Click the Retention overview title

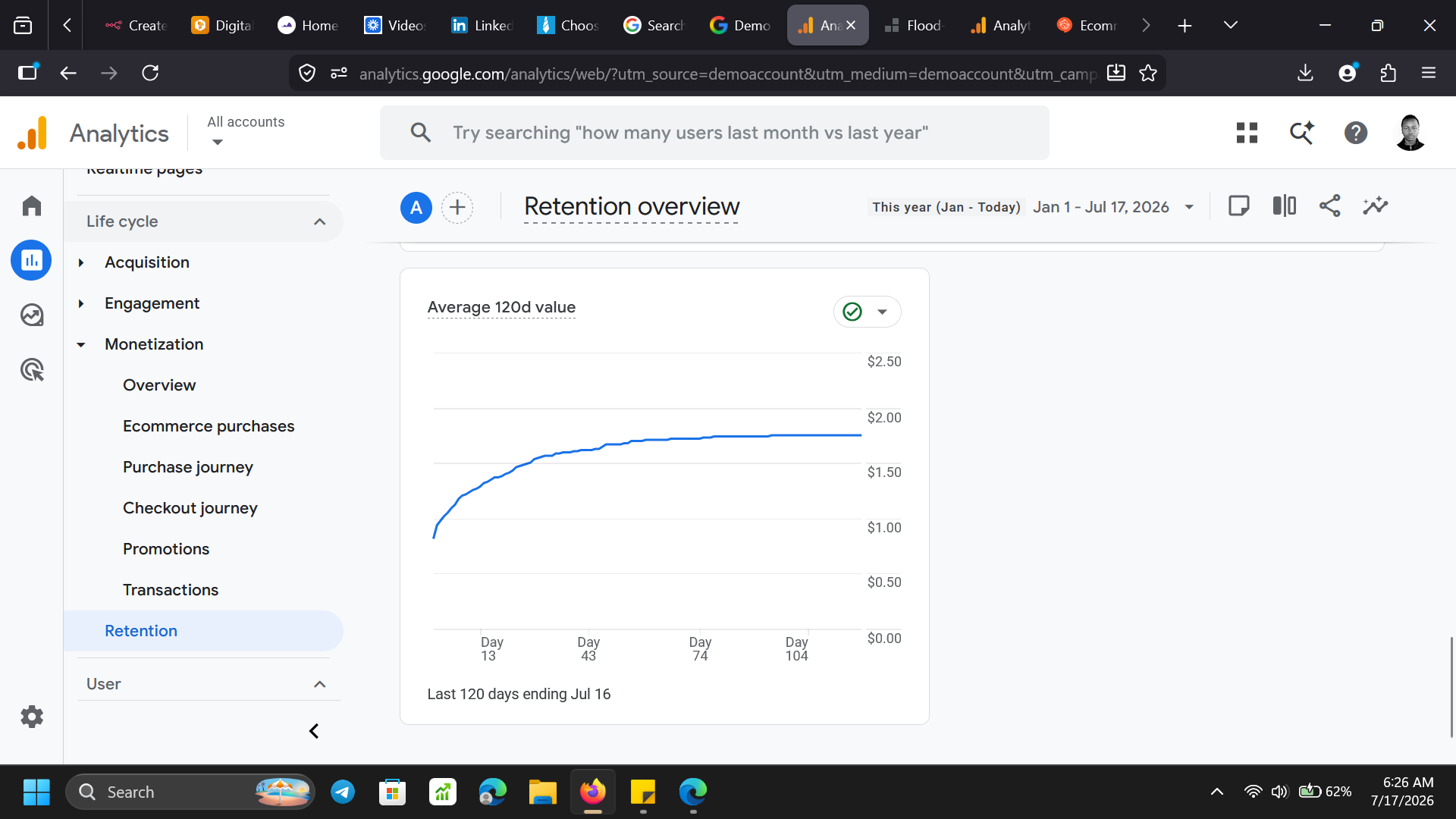[x=632, y=206]
